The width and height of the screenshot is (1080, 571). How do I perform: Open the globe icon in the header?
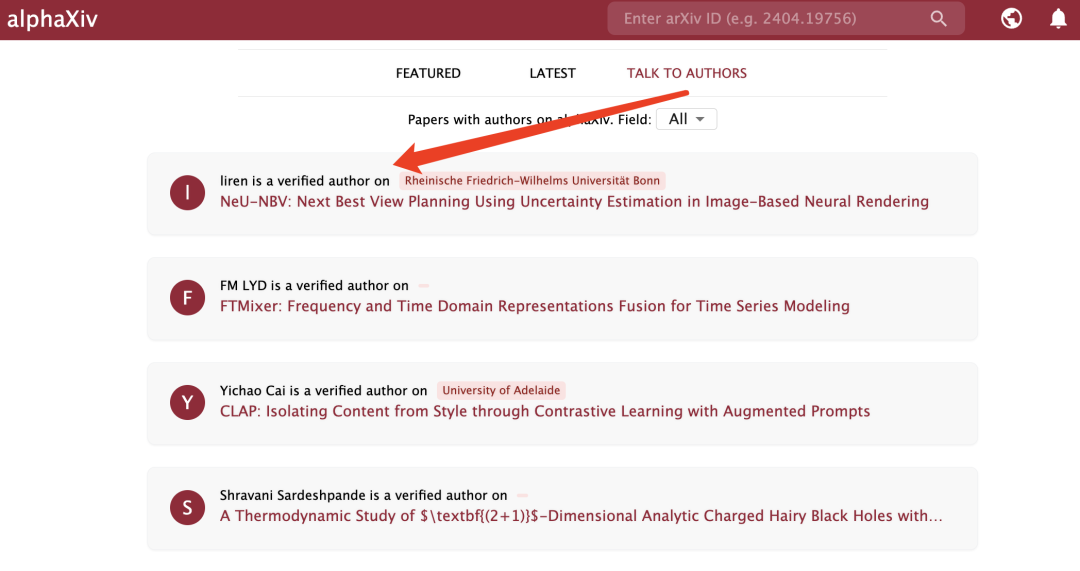click(1011, 19)
